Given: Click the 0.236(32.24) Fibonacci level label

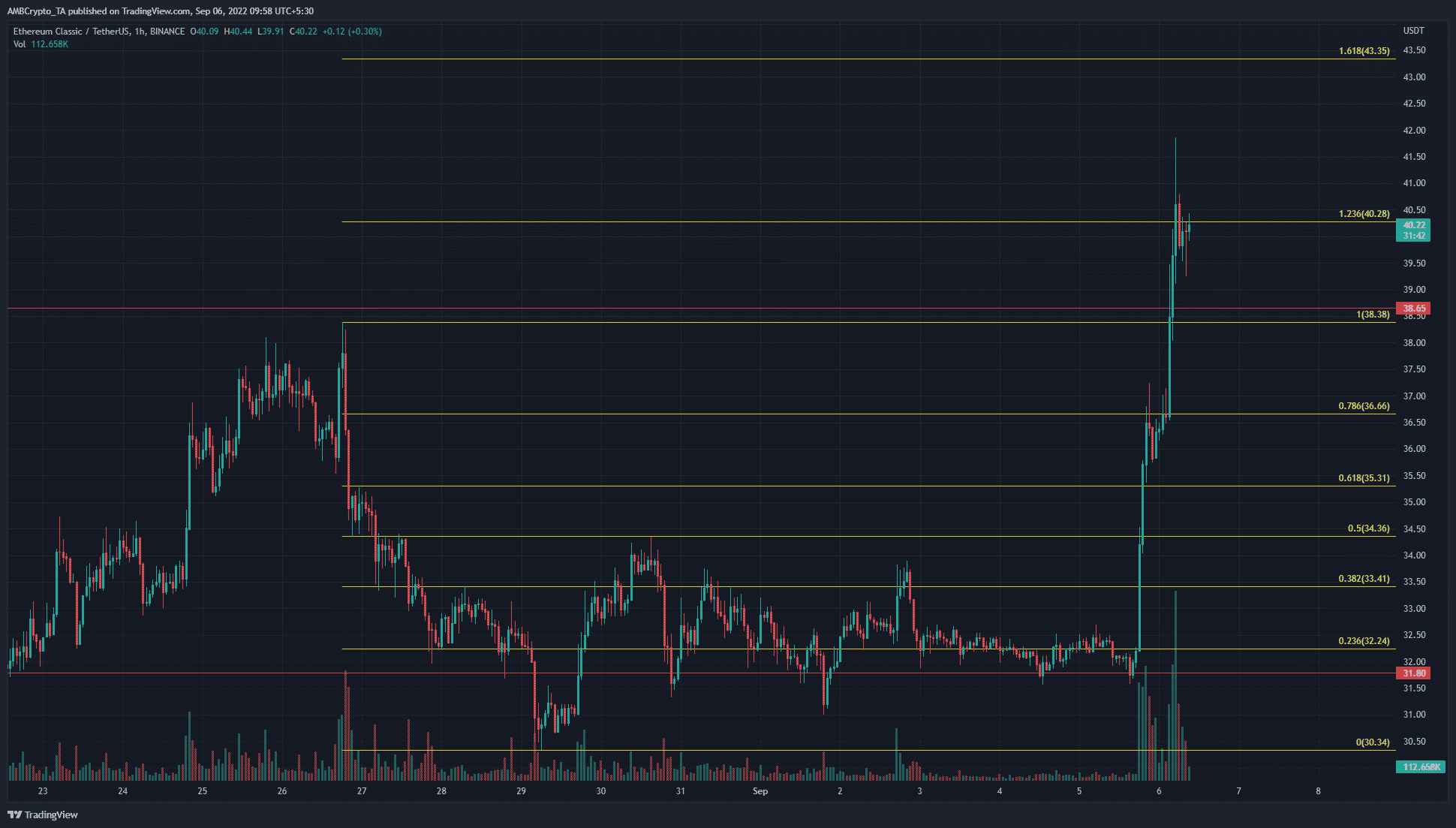Looking at the screenshot, I should tap(1364, 641).
